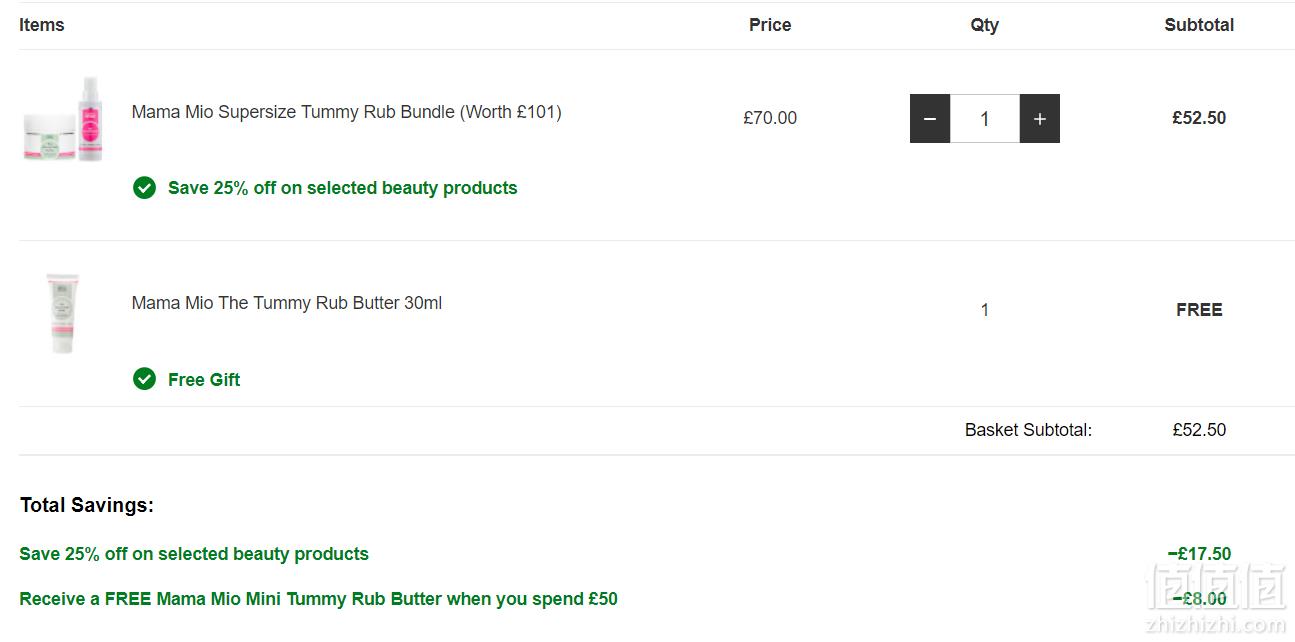This screenshot has height=642, width=1295.
Task: Increase quantity with the plus button
Action: tap(1040, 119)
